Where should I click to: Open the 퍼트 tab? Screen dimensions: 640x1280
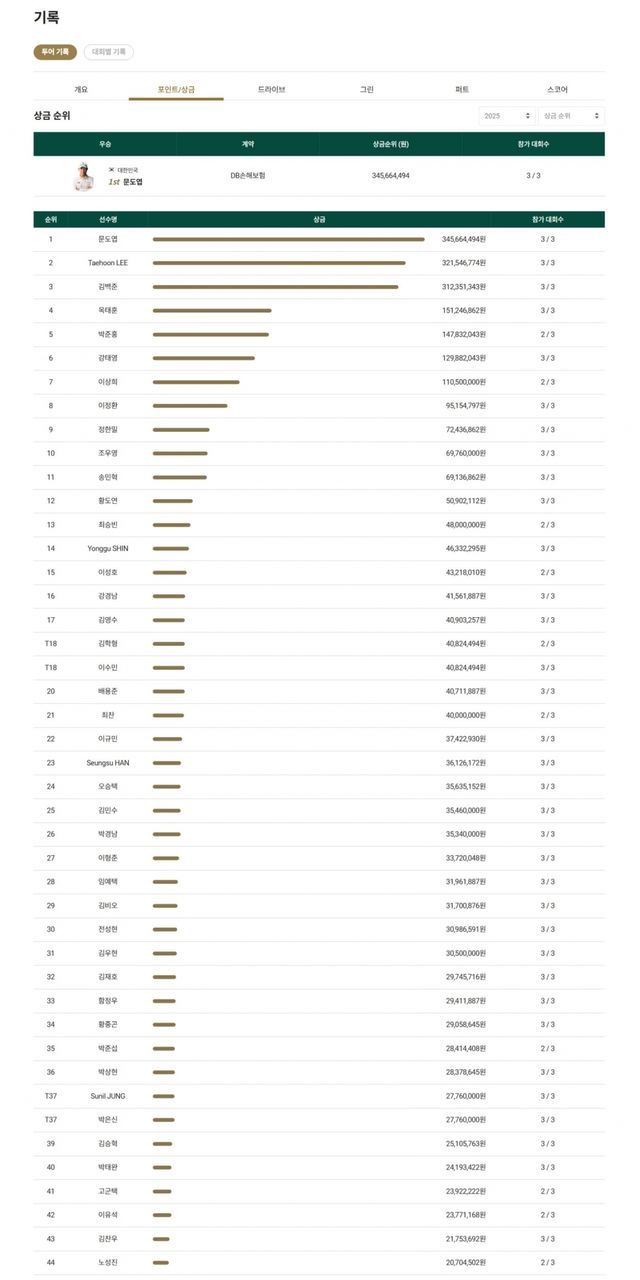pyautogui.click(x=462, y=90)
